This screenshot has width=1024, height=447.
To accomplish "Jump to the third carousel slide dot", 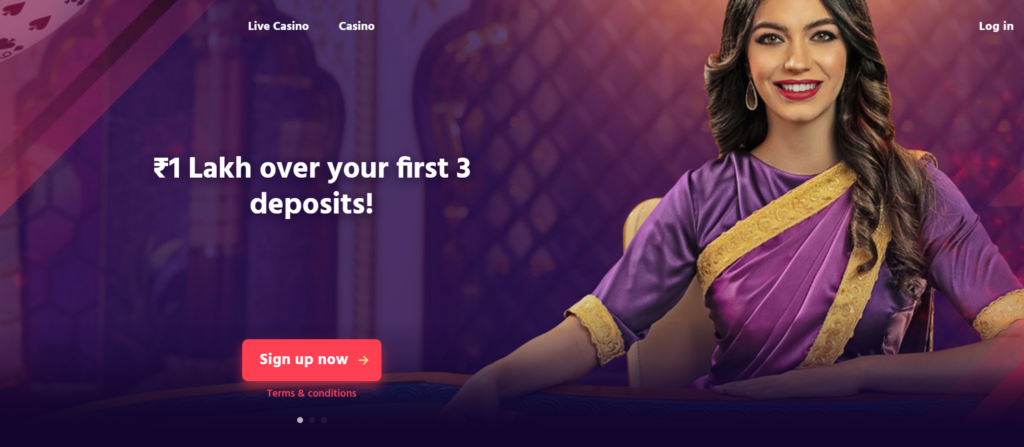I will click(x=324, y=420).
